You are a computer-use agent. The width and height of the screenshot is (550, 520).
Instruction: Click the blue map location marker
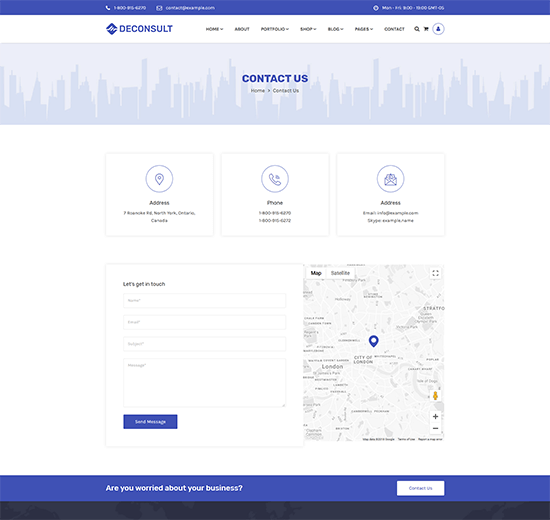click(x=374, y=341)
